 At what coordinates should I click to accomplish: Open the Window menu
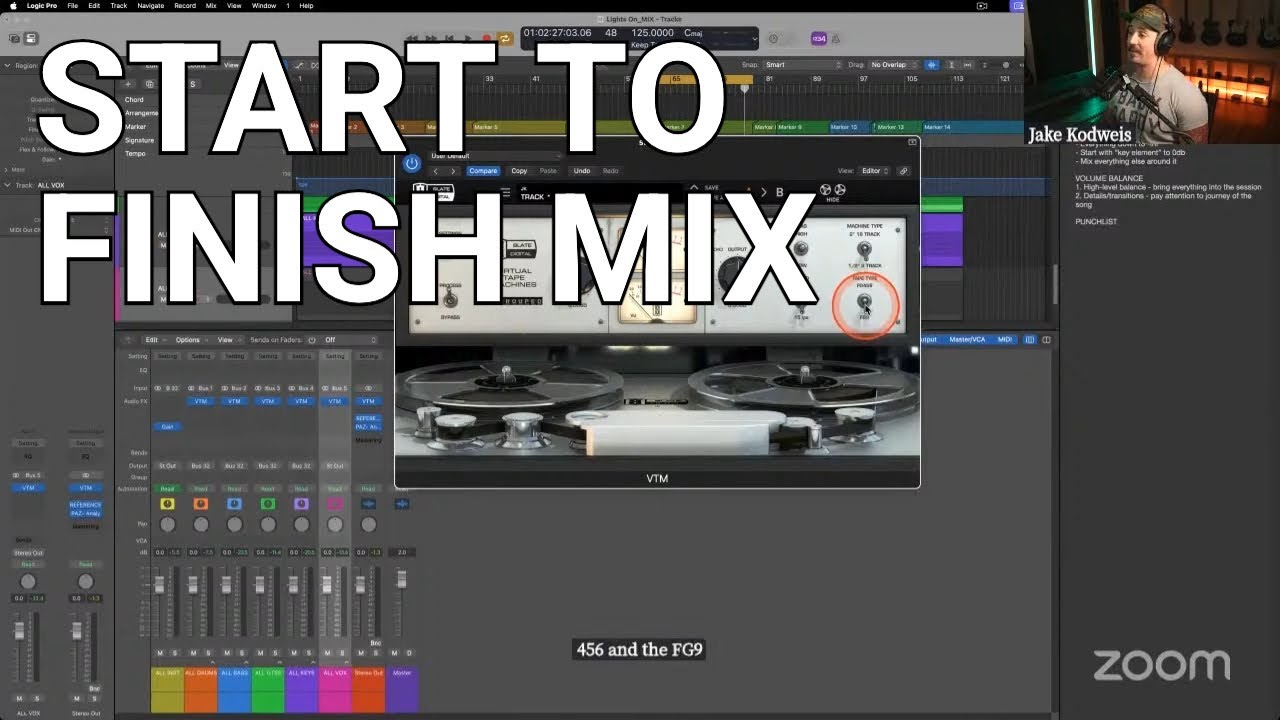pos(264,6)
